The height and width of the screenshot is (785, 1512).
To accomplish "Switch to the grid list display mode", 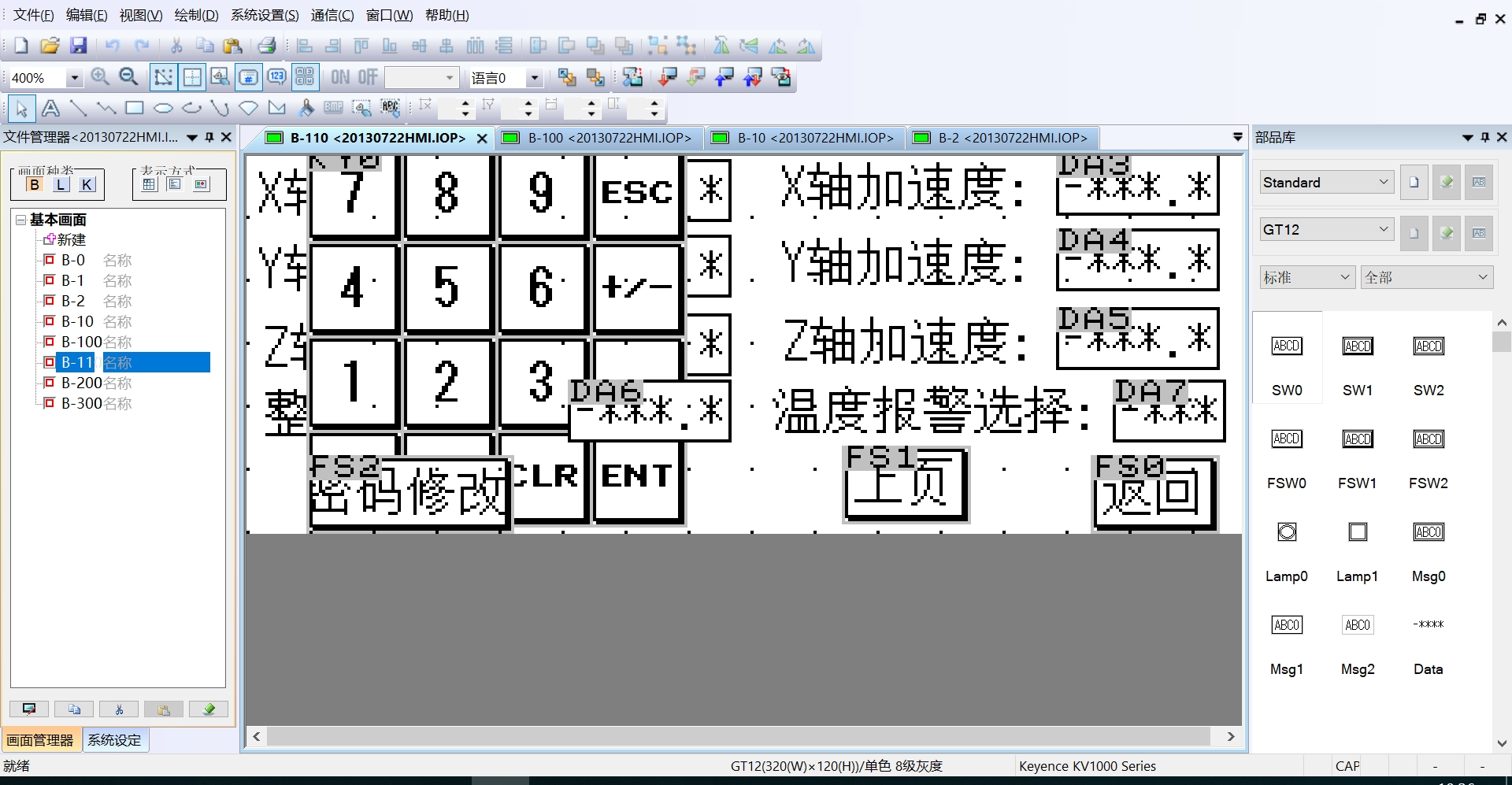I will (150, 184).
